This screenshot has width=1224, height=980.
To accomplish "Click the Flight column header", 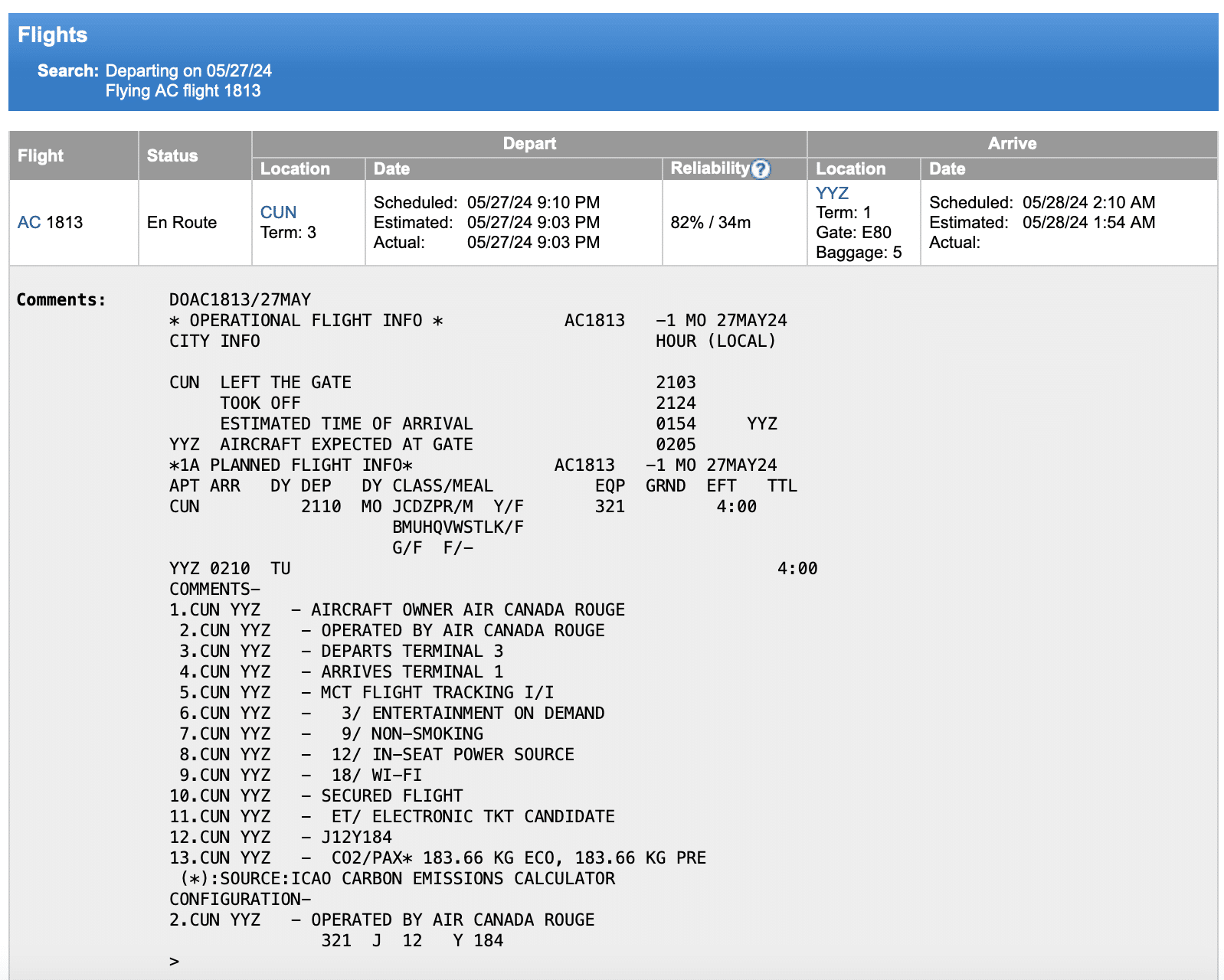I will point(41,156).
